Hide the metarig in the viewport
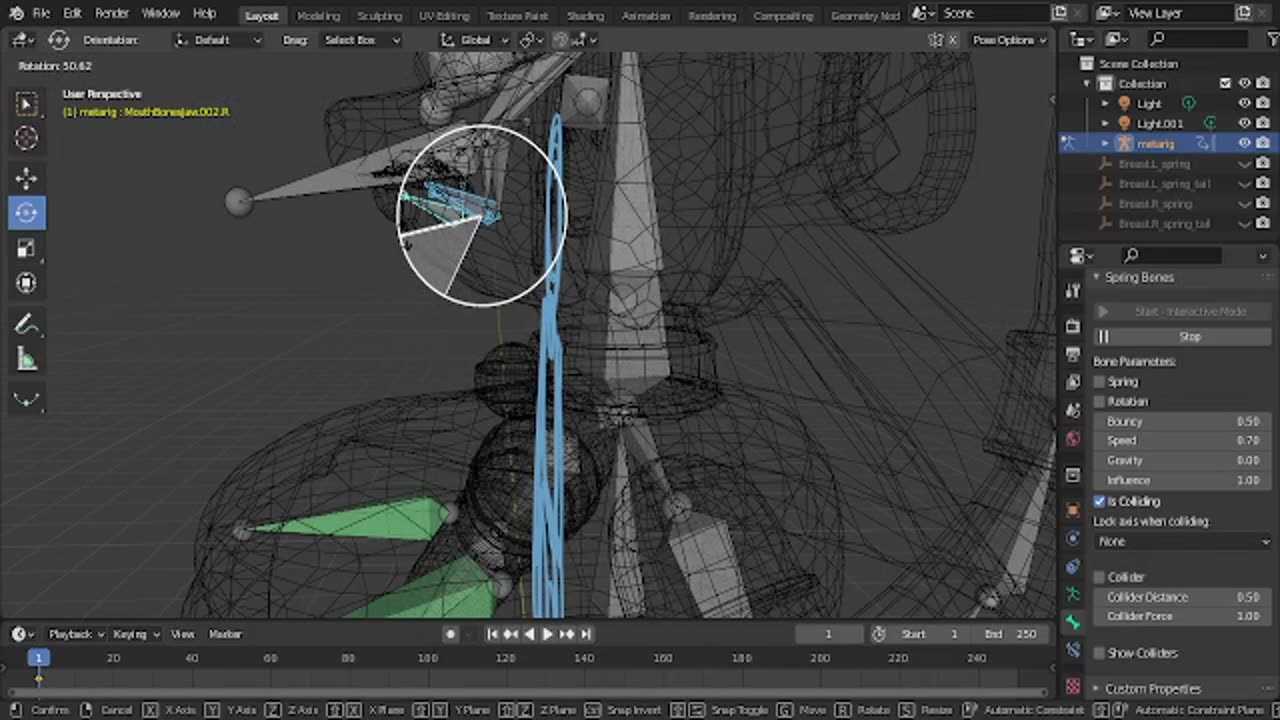1280x720 pixels. tap(1245, 144)
